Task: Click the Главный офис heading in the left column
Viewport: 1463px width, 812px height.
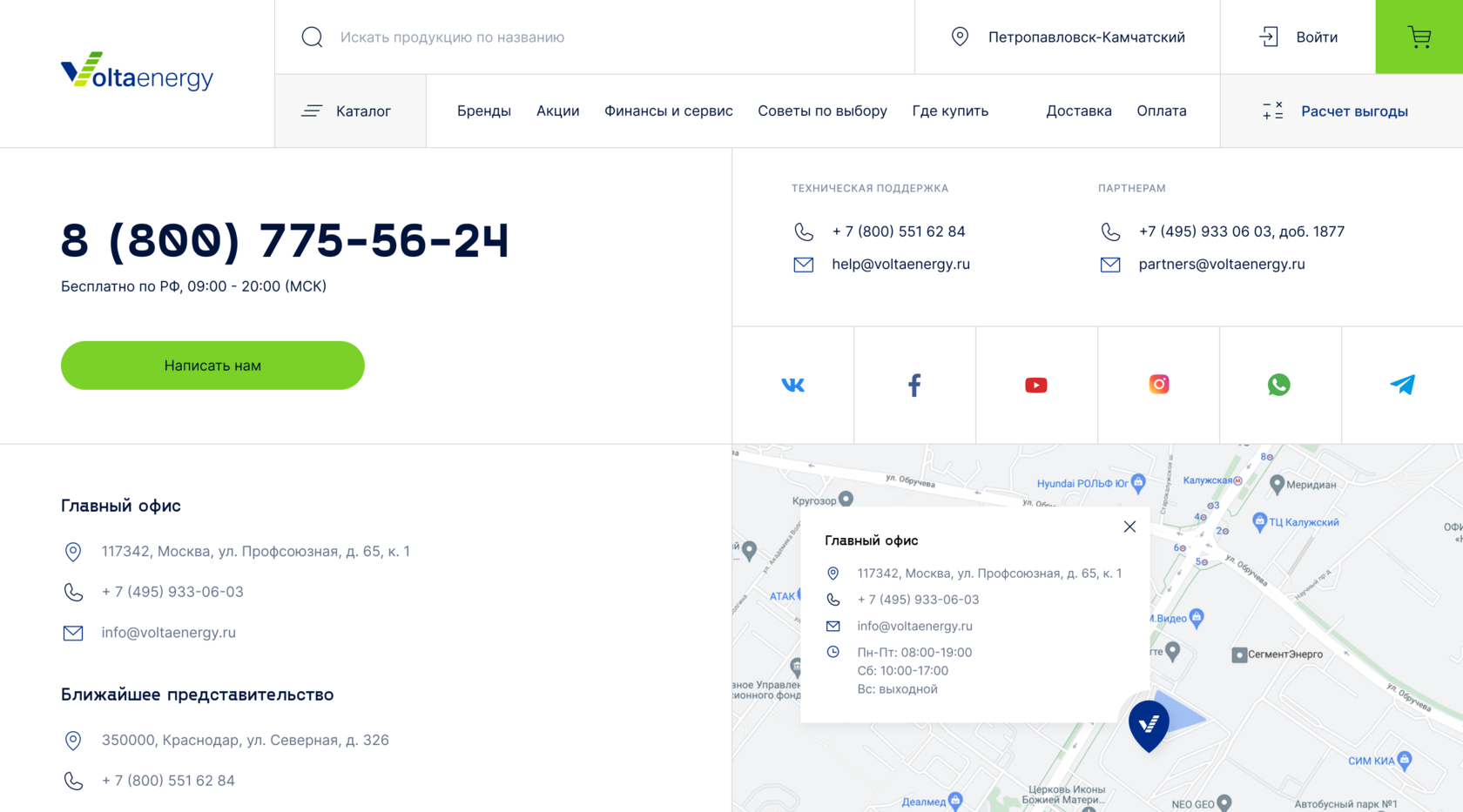Action: coord(121,506)
